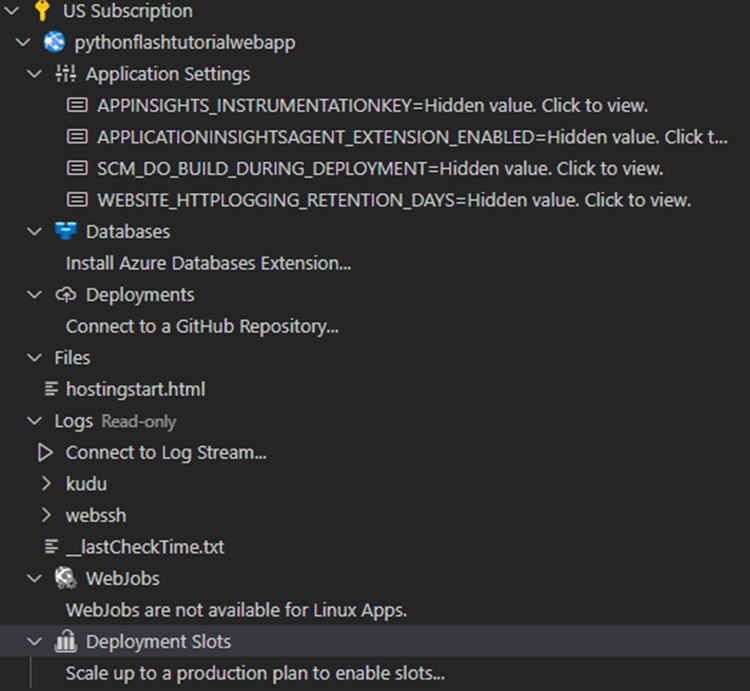The image size is (750, 691).
Task: Select the Application Settings label
Action: (x=168, y=74)
